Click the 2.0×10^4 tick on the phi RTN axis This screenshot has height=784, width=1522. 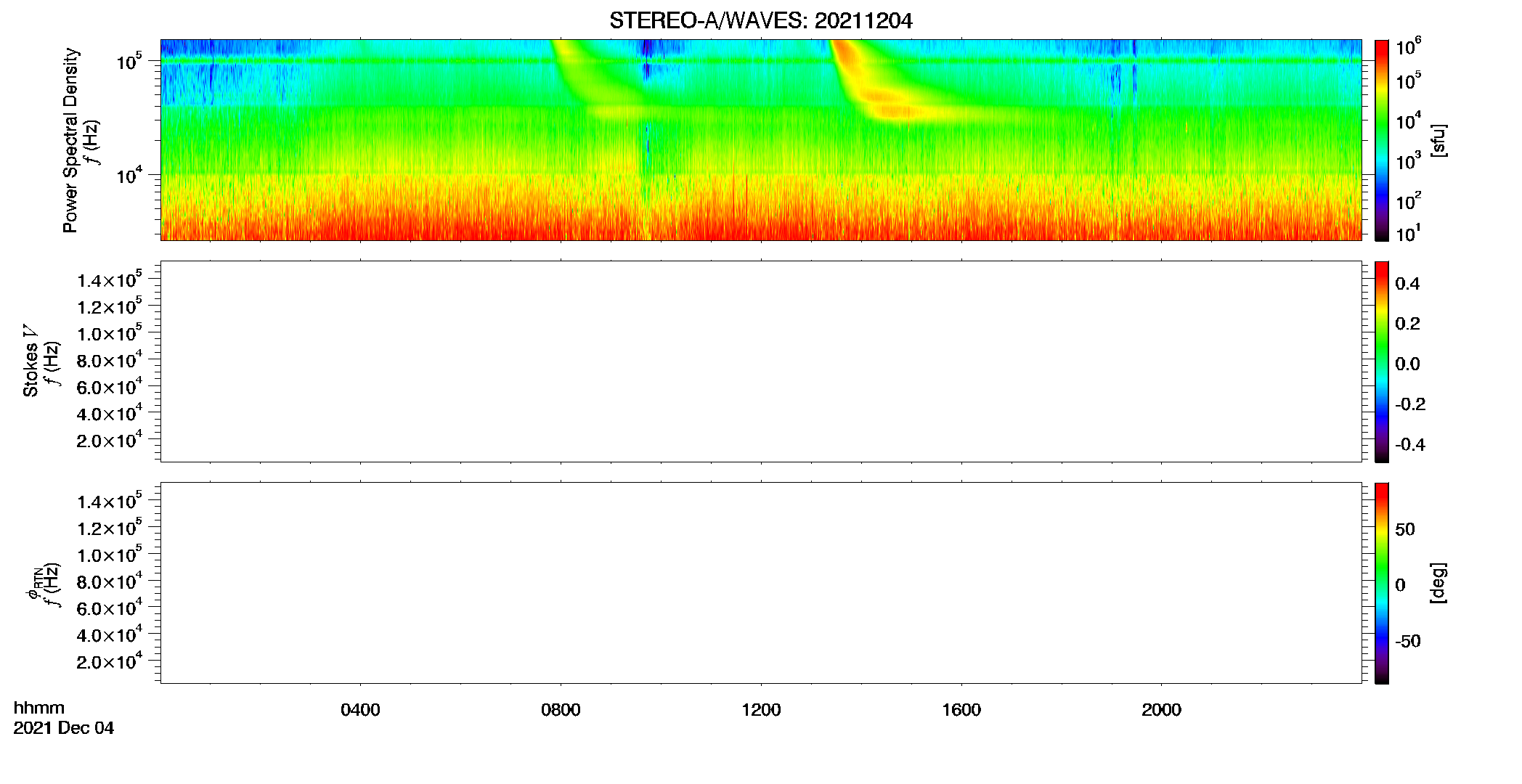[x=110, y=661]
